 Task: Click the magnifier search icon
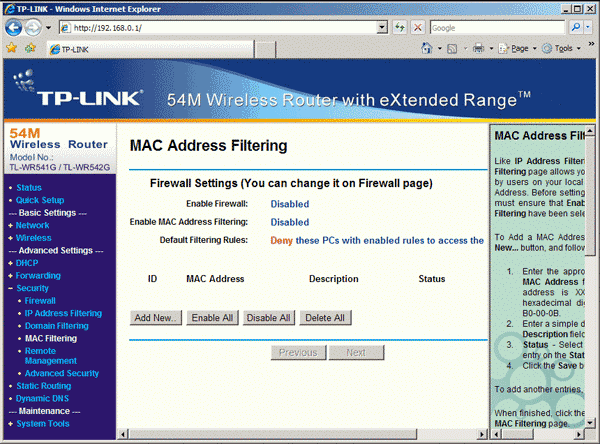(x=576, y=28)
